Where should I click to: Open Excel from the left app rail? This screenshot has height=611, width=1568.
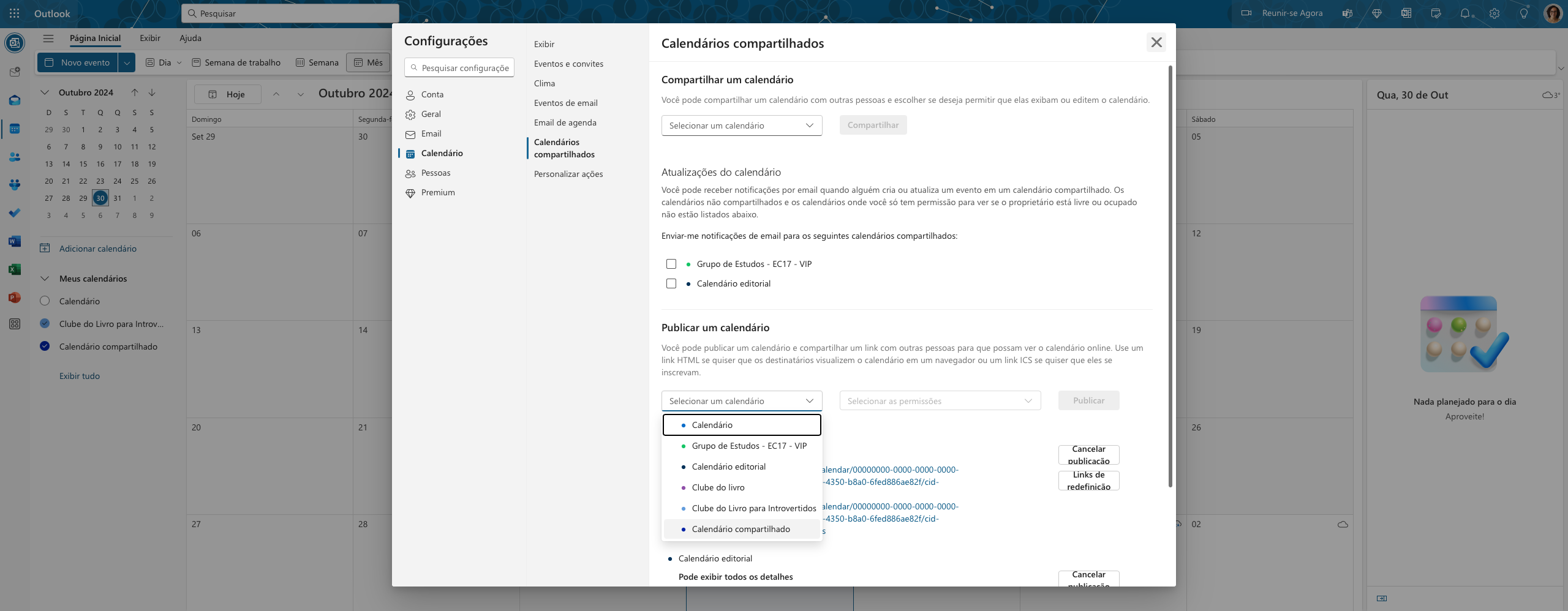pyautogui.click(x=15, y=269)
